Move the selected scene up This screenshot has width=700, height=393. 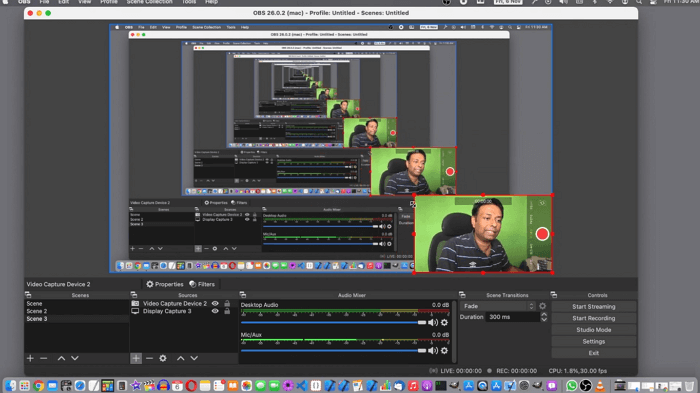[x=61, y=358]
